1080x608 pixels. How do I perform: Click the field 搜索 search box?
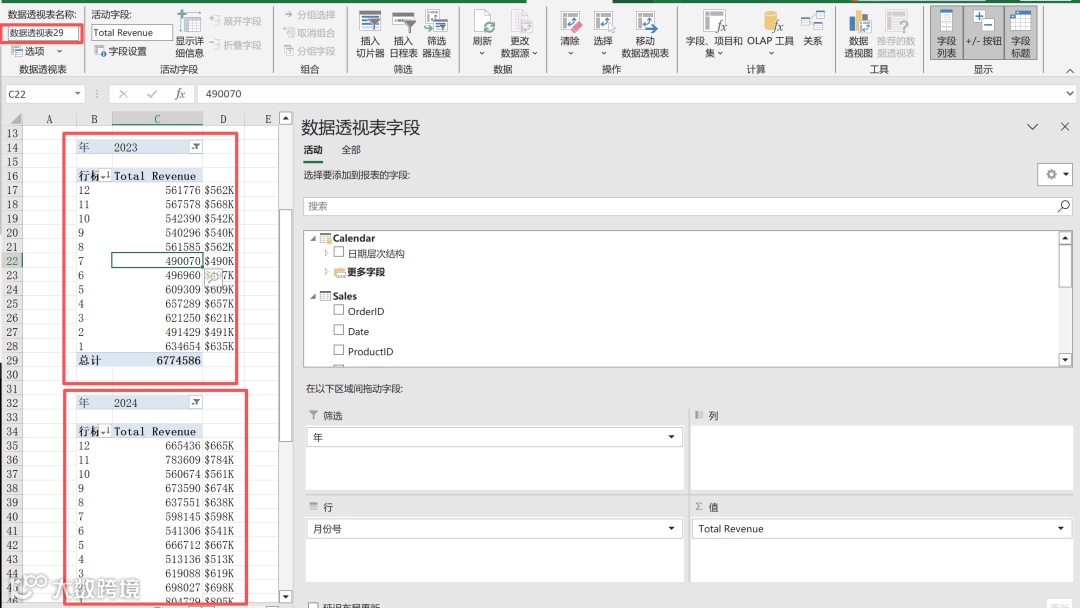680,206
